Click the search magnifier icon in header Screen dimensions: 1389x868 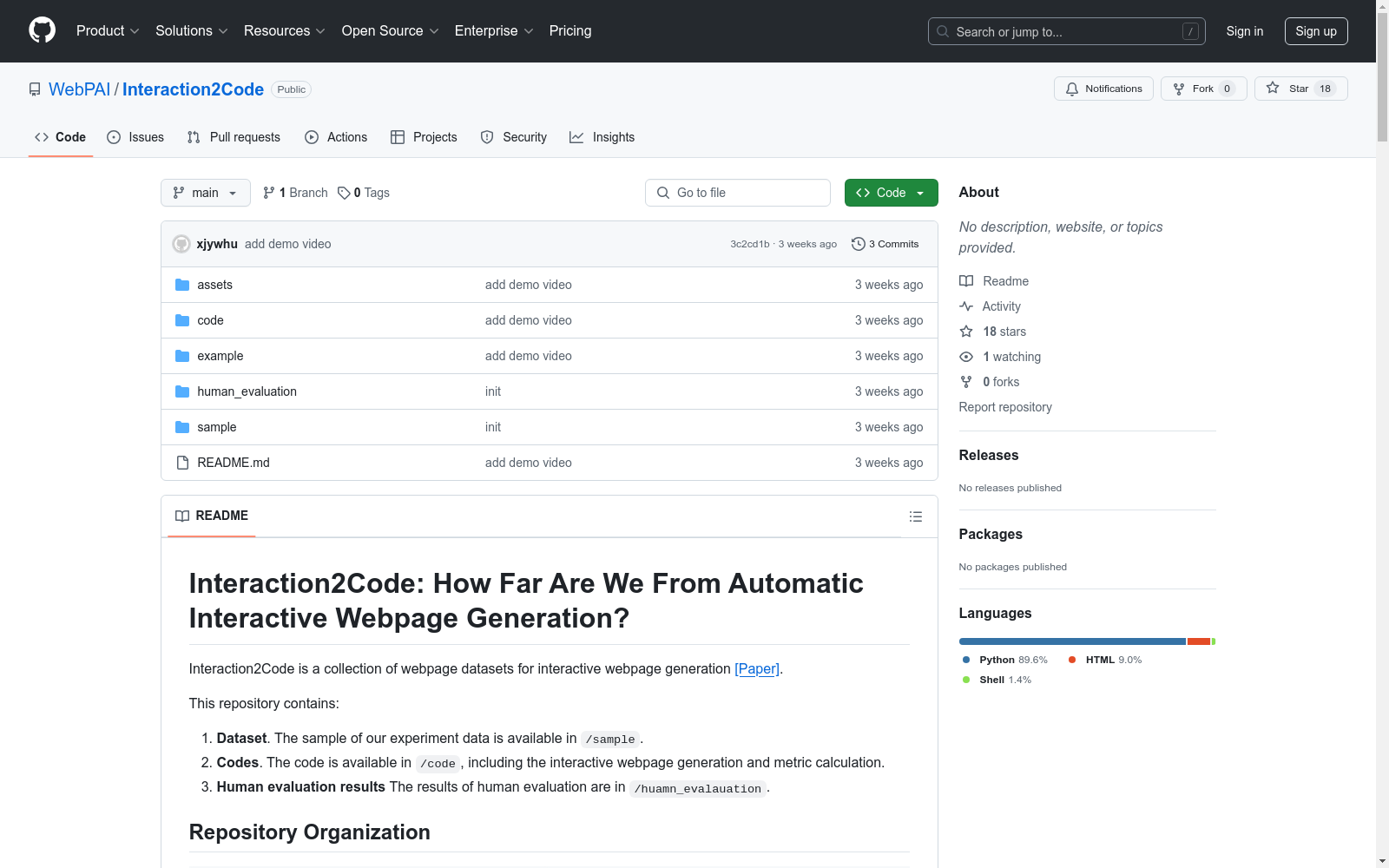click(943, 31)
